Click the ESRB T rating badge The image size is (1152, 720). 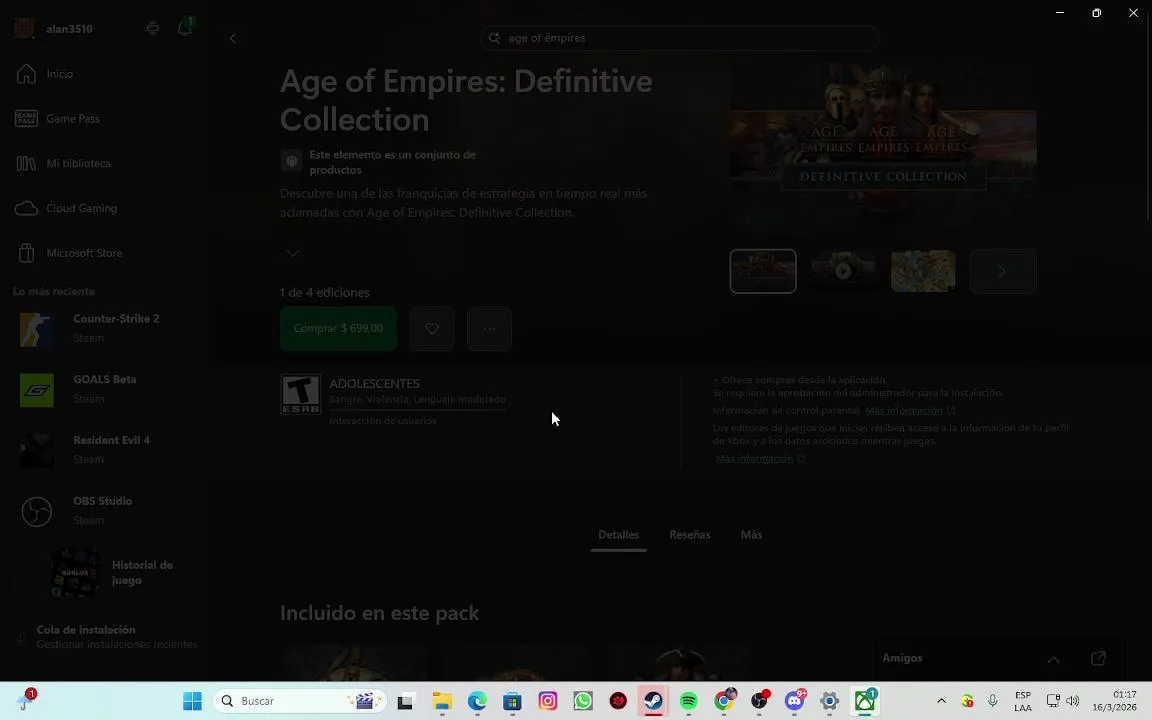click(300, 394)
